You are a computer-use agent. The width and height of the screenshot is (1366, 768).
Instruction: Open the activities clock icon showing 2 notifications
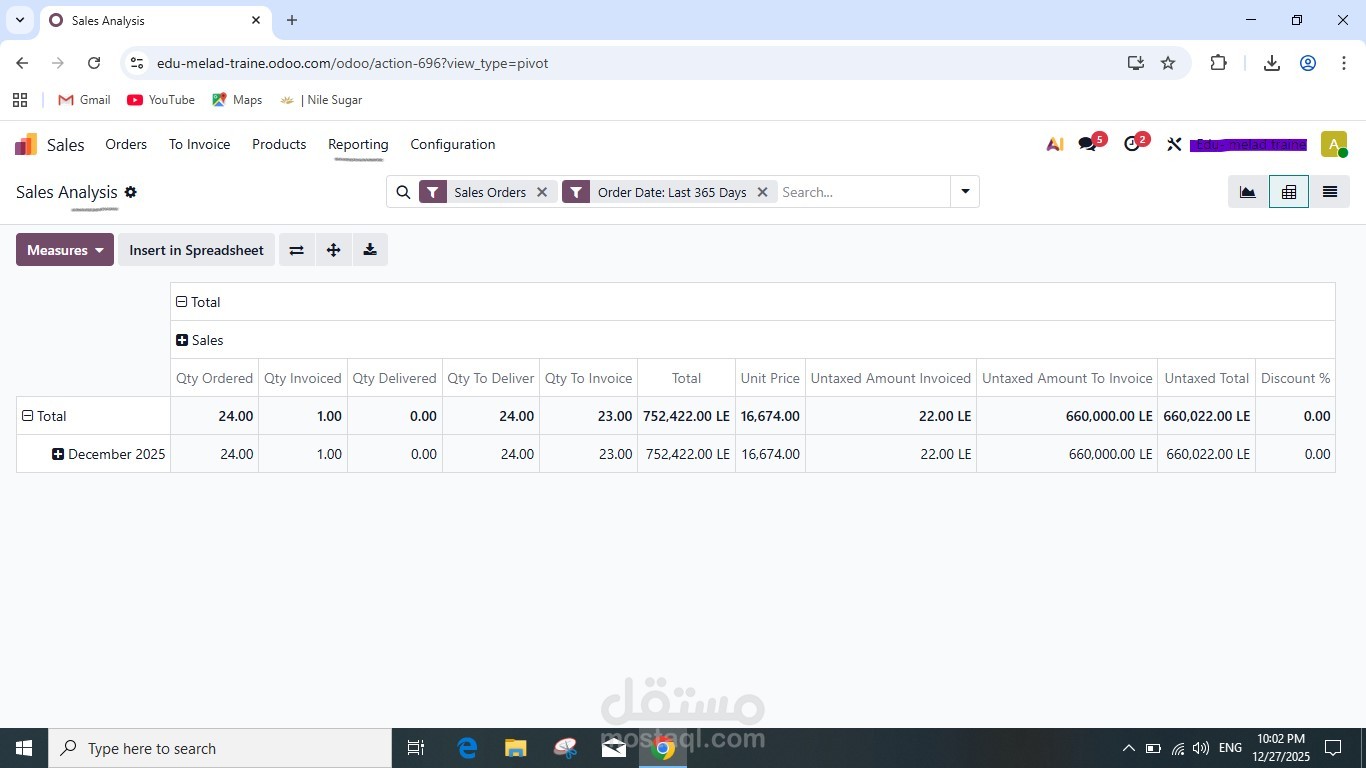(1132, 144)
